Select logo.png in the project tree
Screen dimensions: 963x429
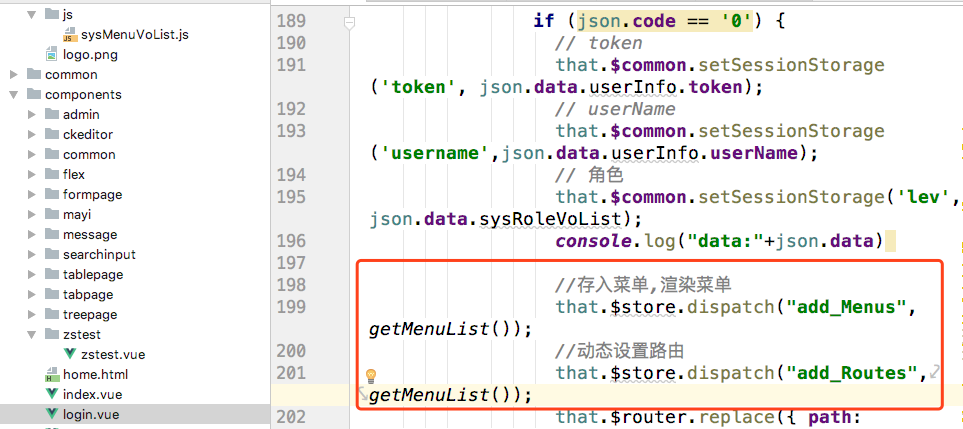[90, 55]
